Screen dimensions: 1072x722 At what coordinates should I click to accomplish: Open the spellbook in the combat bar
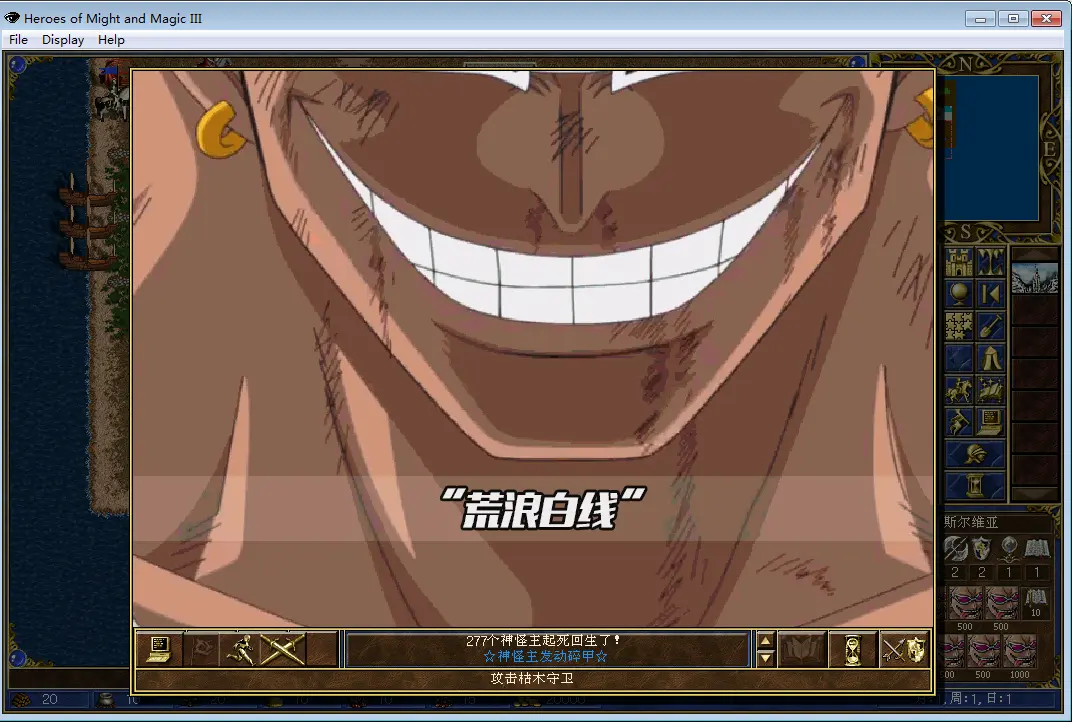(802, 650)
